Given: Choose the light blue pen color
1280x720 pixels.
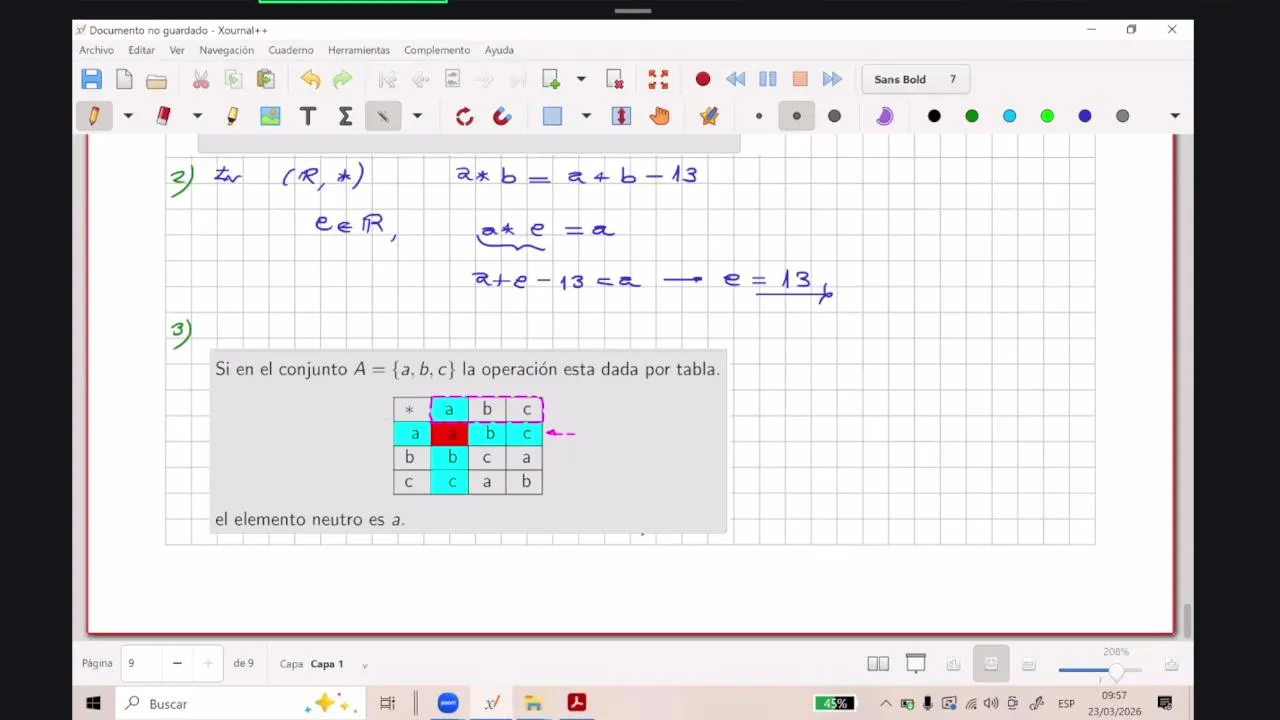Looking at the screenshot, I should 1009,116.
